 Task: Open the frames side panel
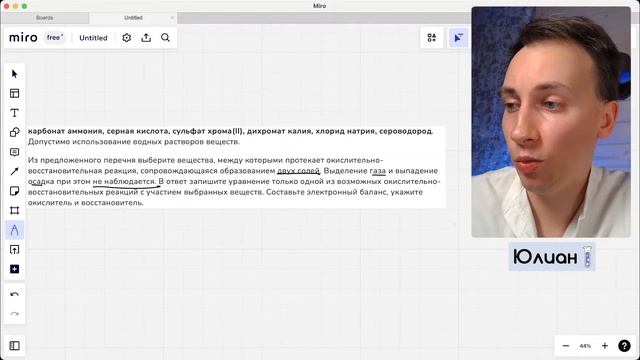(14, 346)
